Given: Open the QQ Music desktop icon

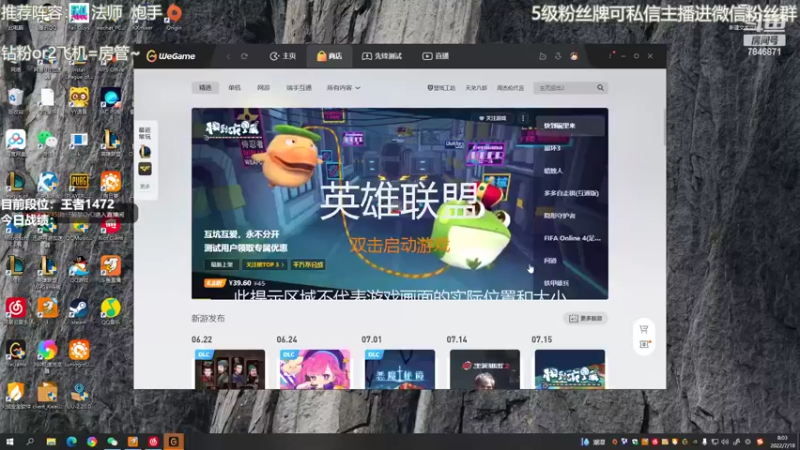Looking at the screenshot, I should pyautogui.click(x=110, y=310).
